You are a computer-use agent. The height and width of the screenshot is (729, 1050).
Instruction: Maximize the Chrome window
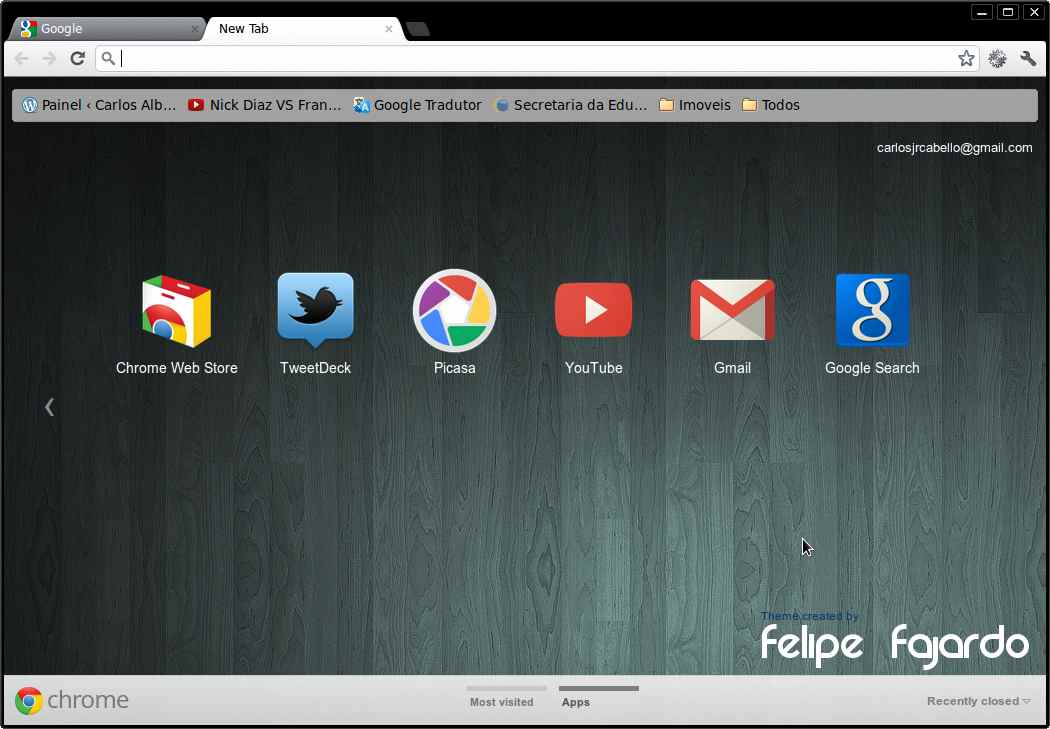[1007, 12]
